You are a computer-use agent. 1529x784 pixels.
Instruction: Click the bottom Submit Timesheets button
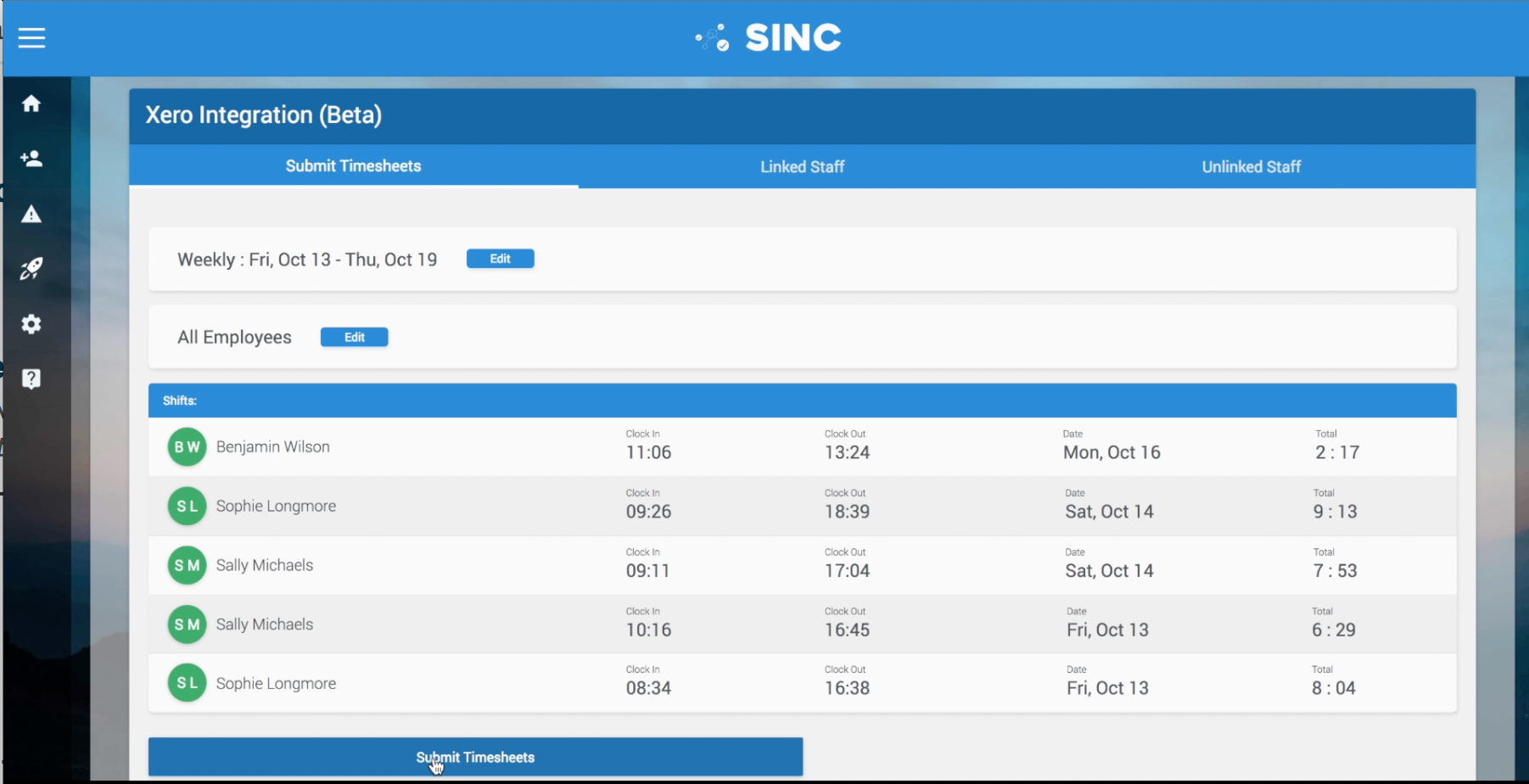(475, 757)
